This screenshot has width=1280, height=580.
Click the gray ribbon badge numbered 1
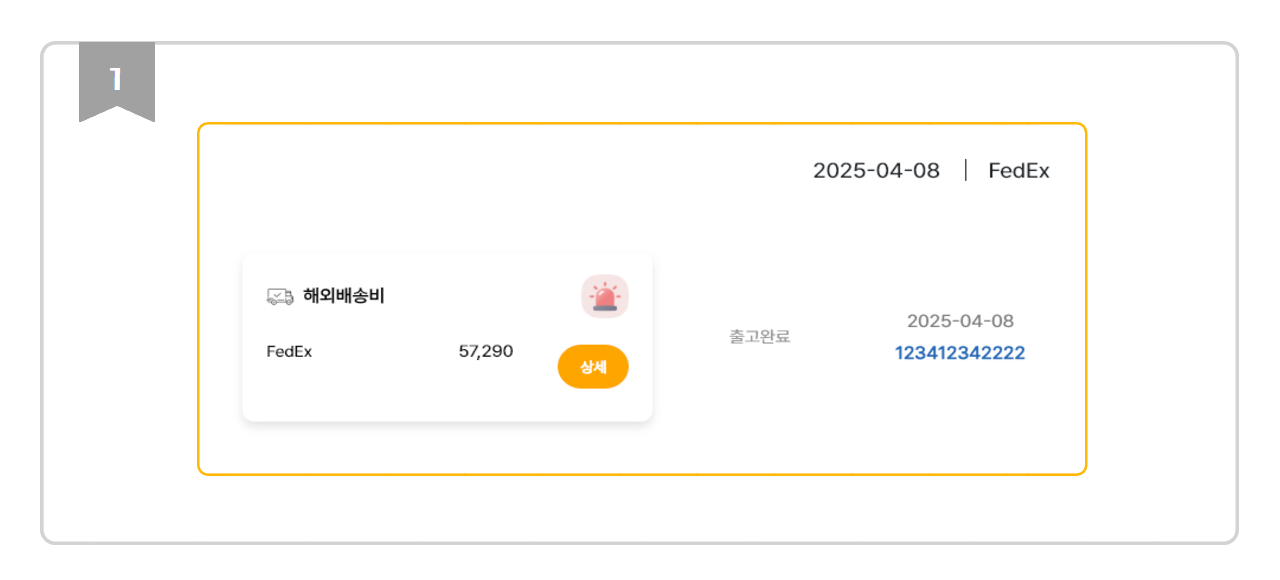pyautogui.click(x=117, y=80)
